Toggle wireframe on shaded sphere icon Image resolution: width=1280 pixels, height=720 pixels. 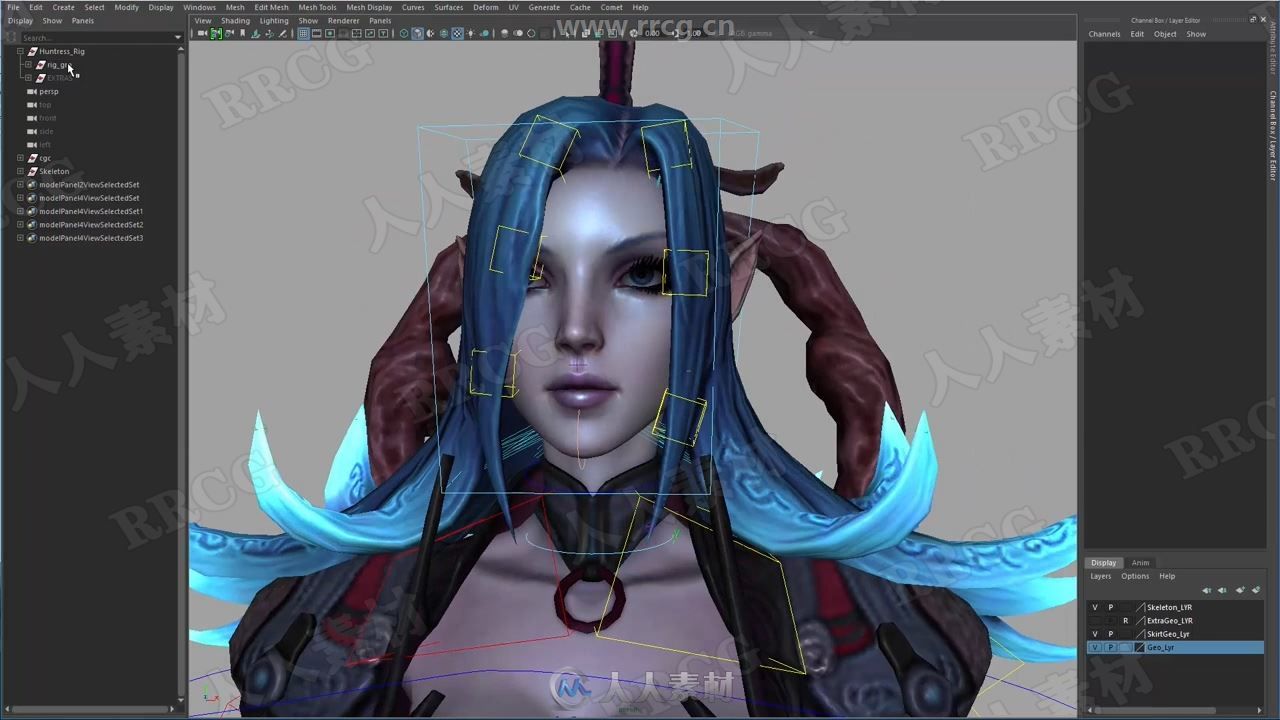(x=444, y=33)
